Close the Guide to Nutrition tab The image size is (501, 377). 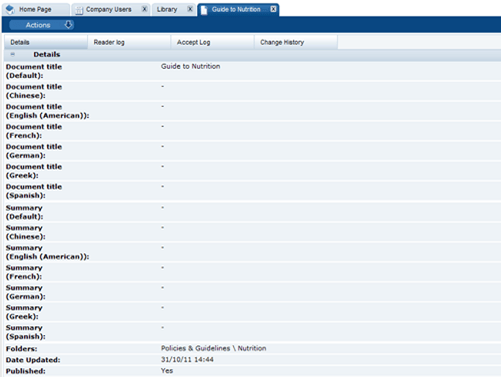click(273, 9)
